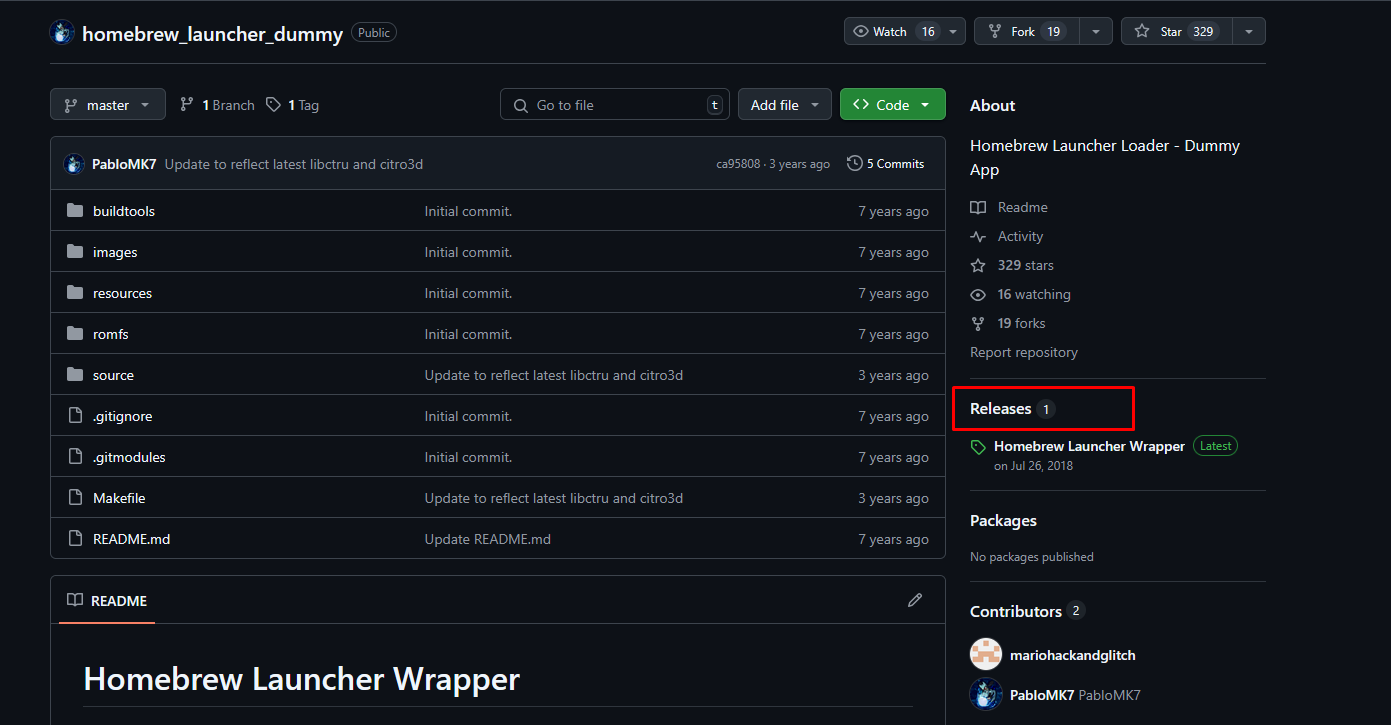Fork the repository

coord(1027,32)
